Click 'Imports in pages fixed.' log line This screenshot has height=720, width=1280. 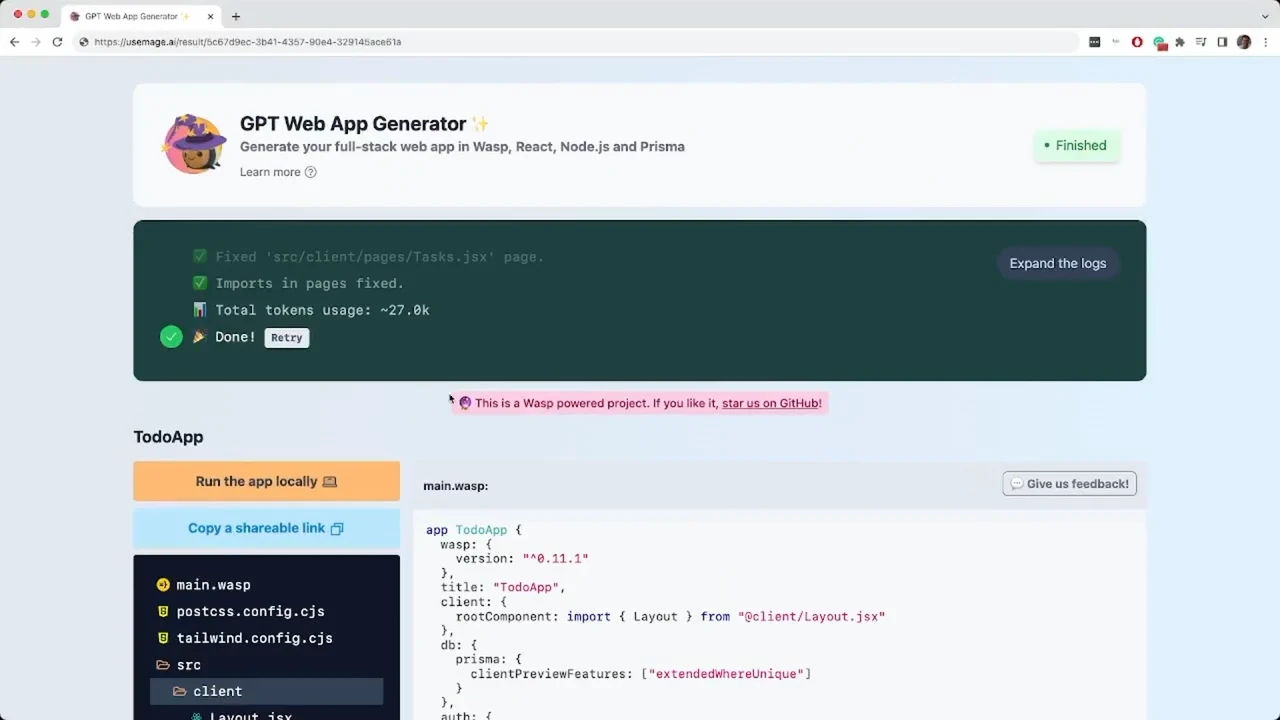click(x=310, y=283)
